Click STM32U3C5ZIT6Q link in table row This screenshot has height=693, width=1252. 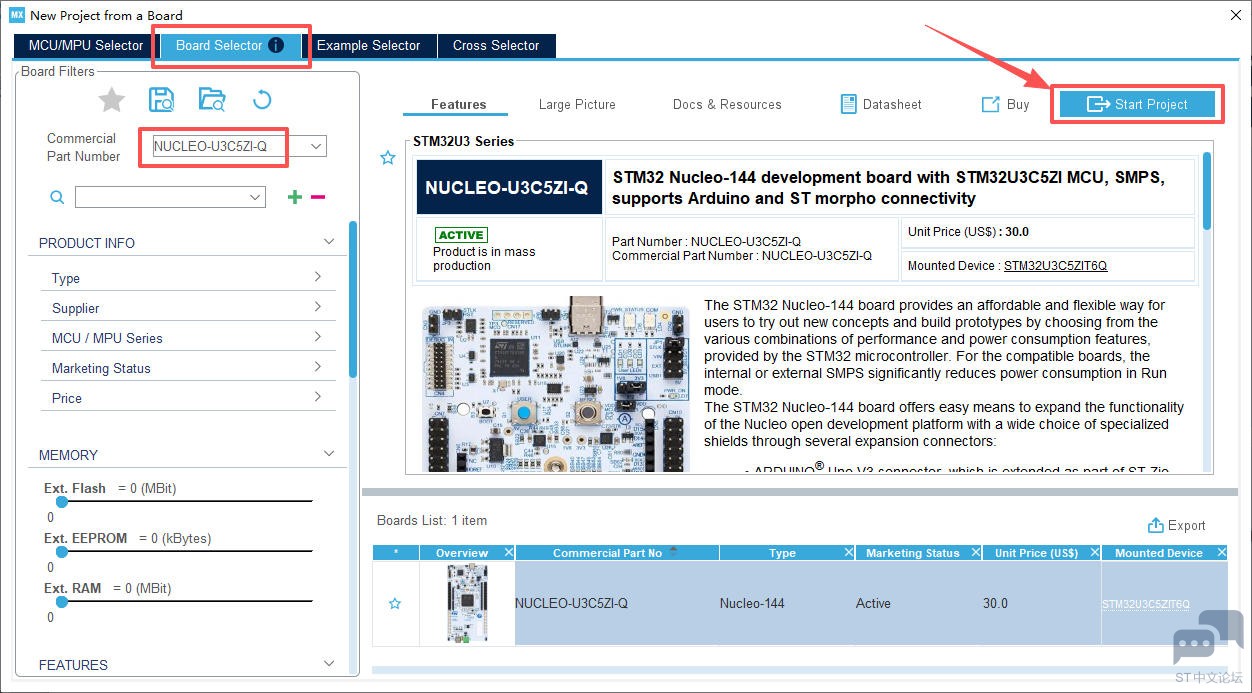[1146, 604]
